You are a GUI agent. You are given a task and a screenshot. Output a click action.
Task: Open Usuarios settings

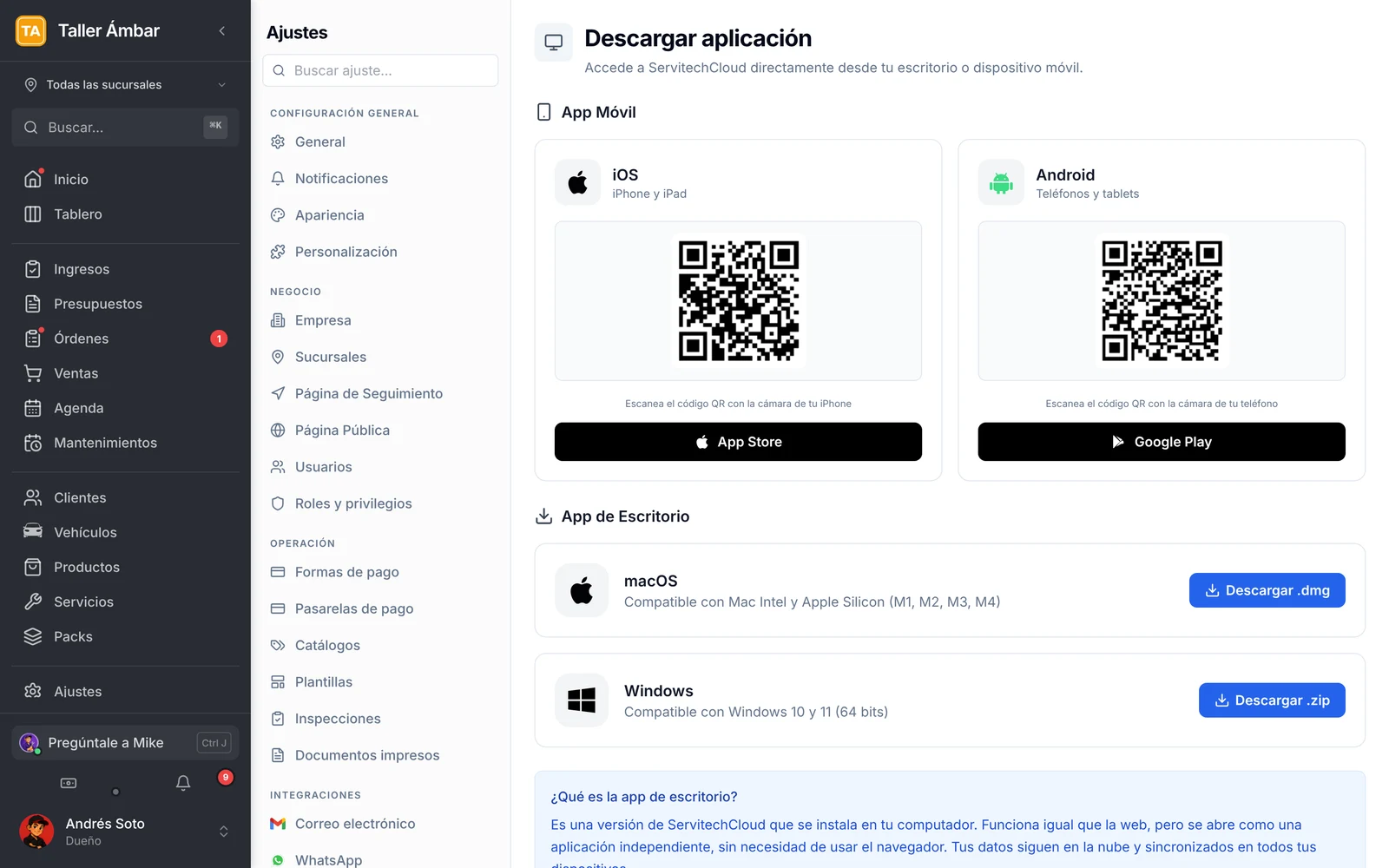[x=380, y=467]
